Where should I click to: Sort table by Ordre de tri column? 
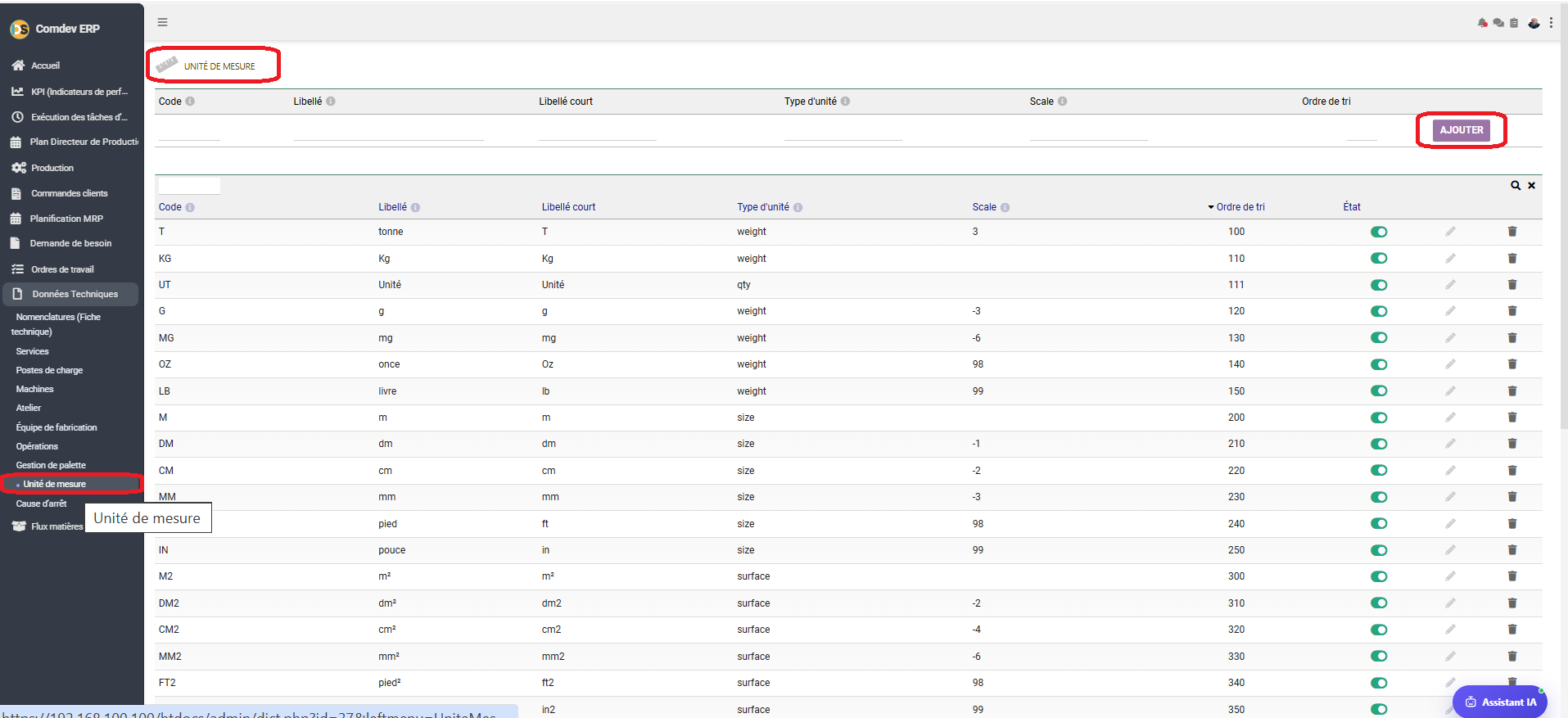[1240, 207]
